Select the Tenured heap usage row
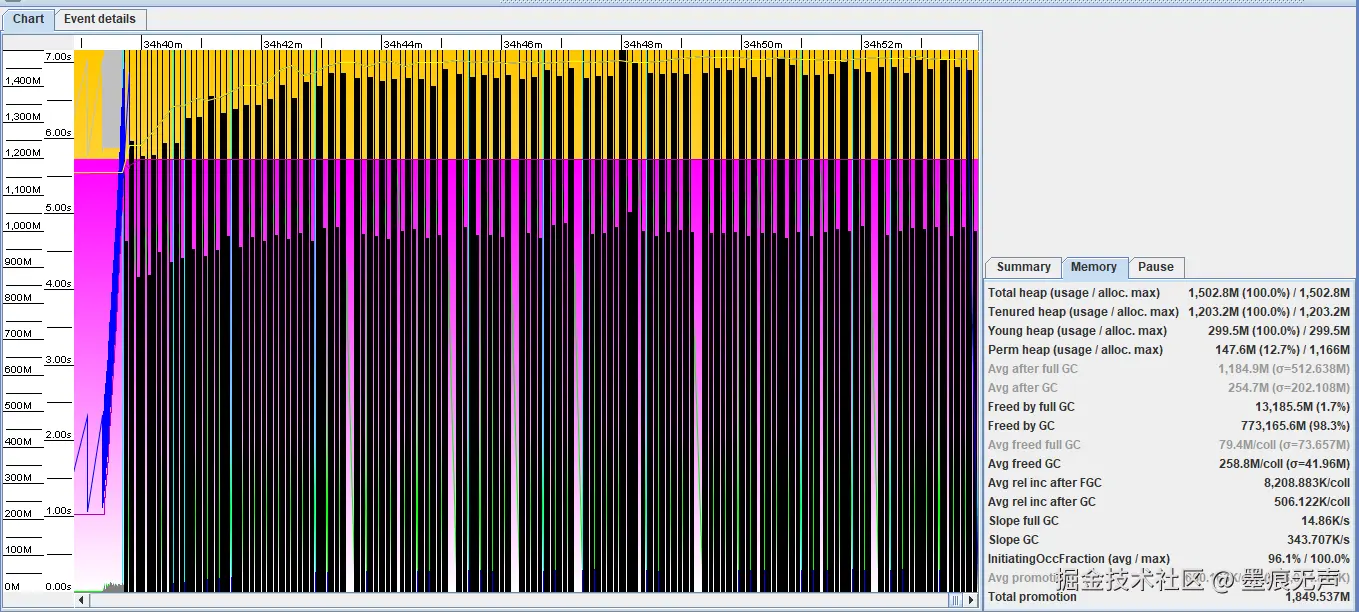The width and height of the screenshot is (1359, 612). tap(1168, 312)
